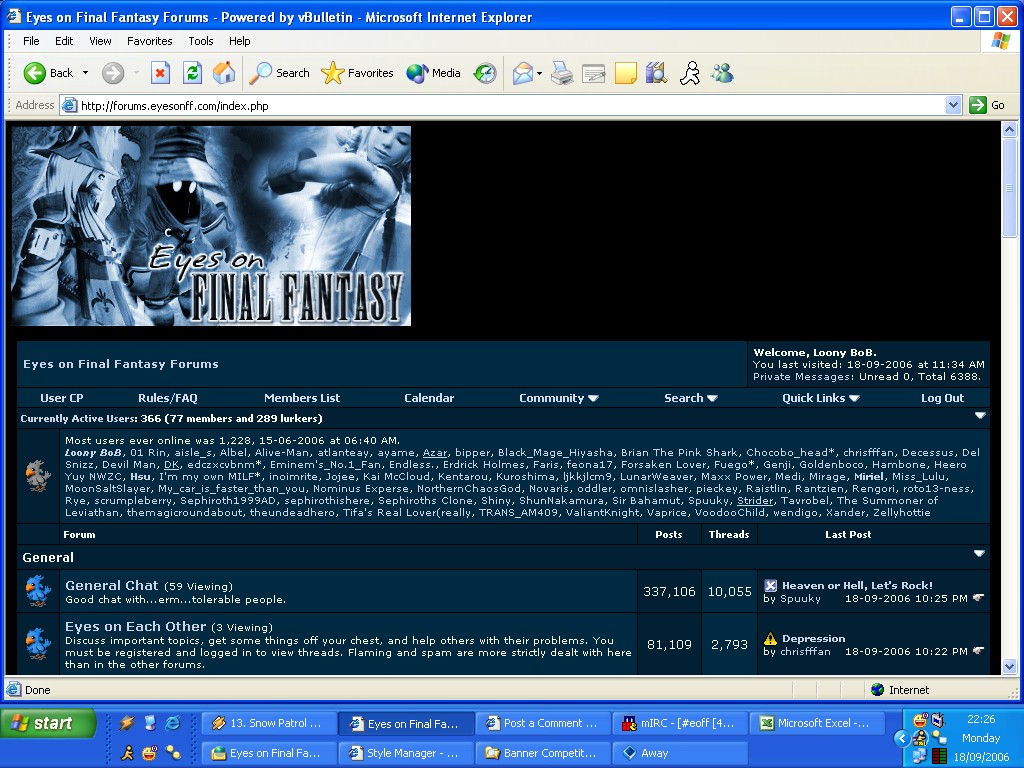Image resolution: width=1024 pixels, height=768 pixels.
Task: Expand the Quick Links dropdown menu
Action: (820, 398)
